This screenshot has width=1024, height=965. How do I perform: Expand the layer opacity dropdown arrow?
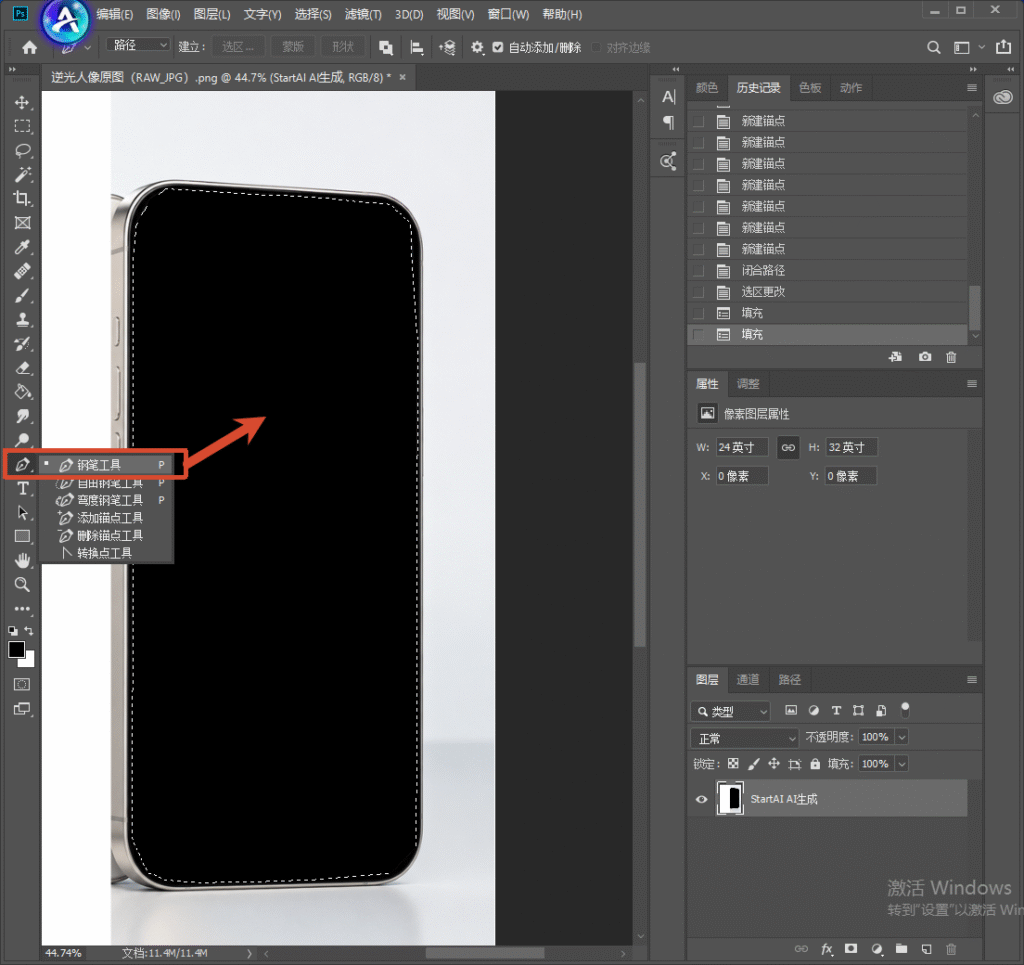(x=902, y=737)
